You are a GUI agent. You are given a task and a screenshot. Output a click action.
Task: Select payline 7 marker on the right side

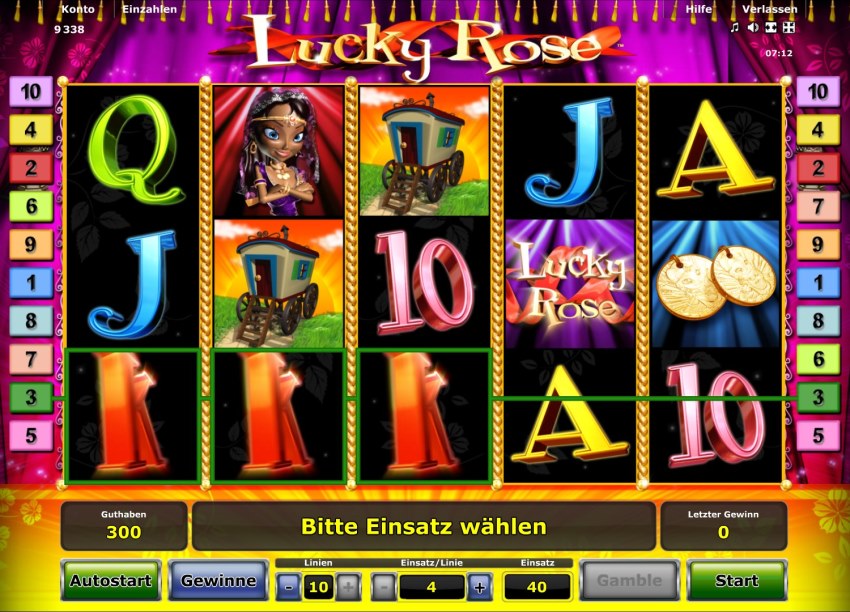817,206
